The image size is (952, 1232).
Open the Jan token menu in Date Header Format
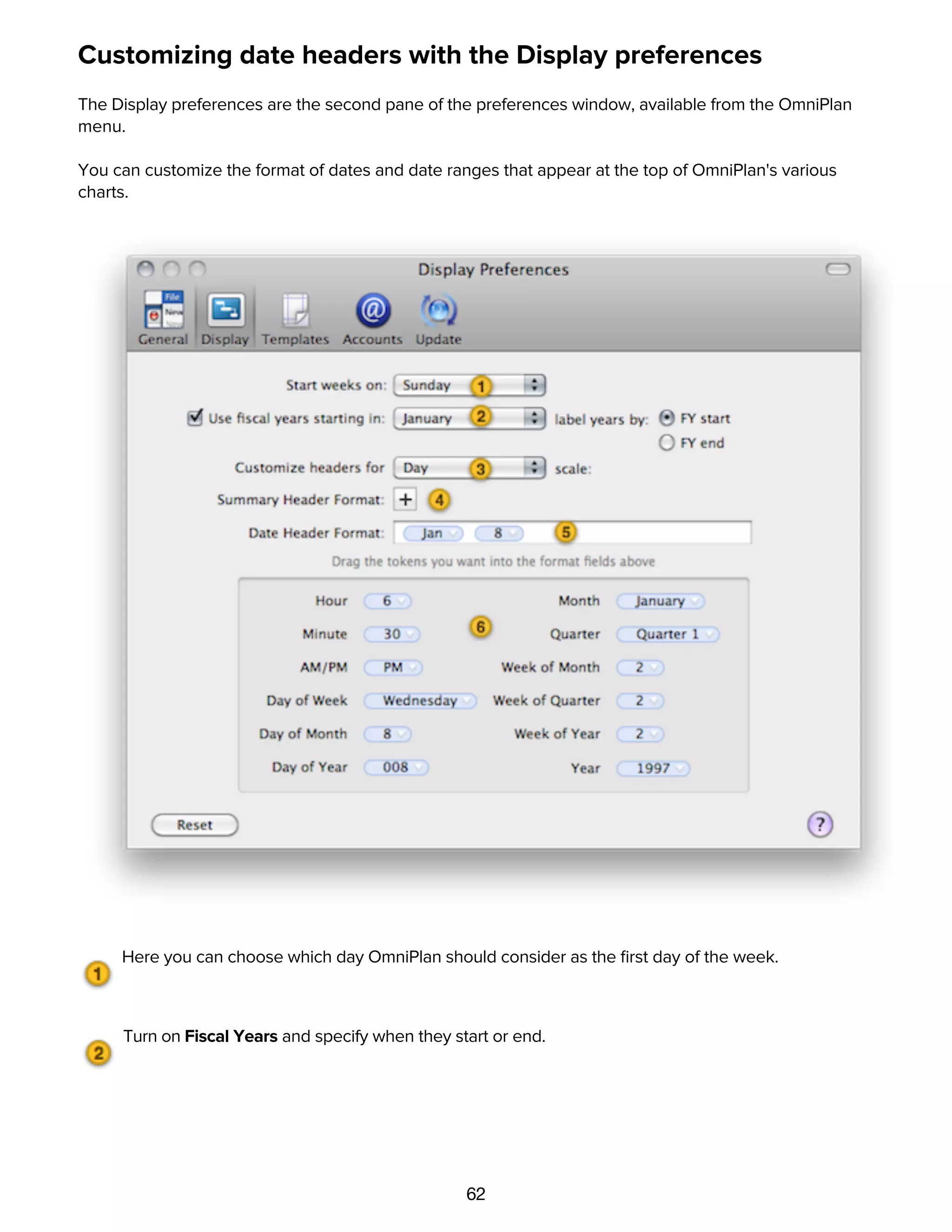pos(433,533)
